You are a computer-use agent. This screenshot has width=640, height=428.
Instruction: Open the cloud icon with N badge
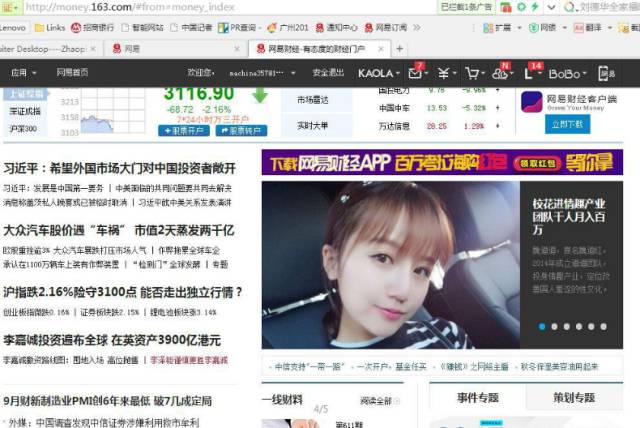click(x=500, y=73)
